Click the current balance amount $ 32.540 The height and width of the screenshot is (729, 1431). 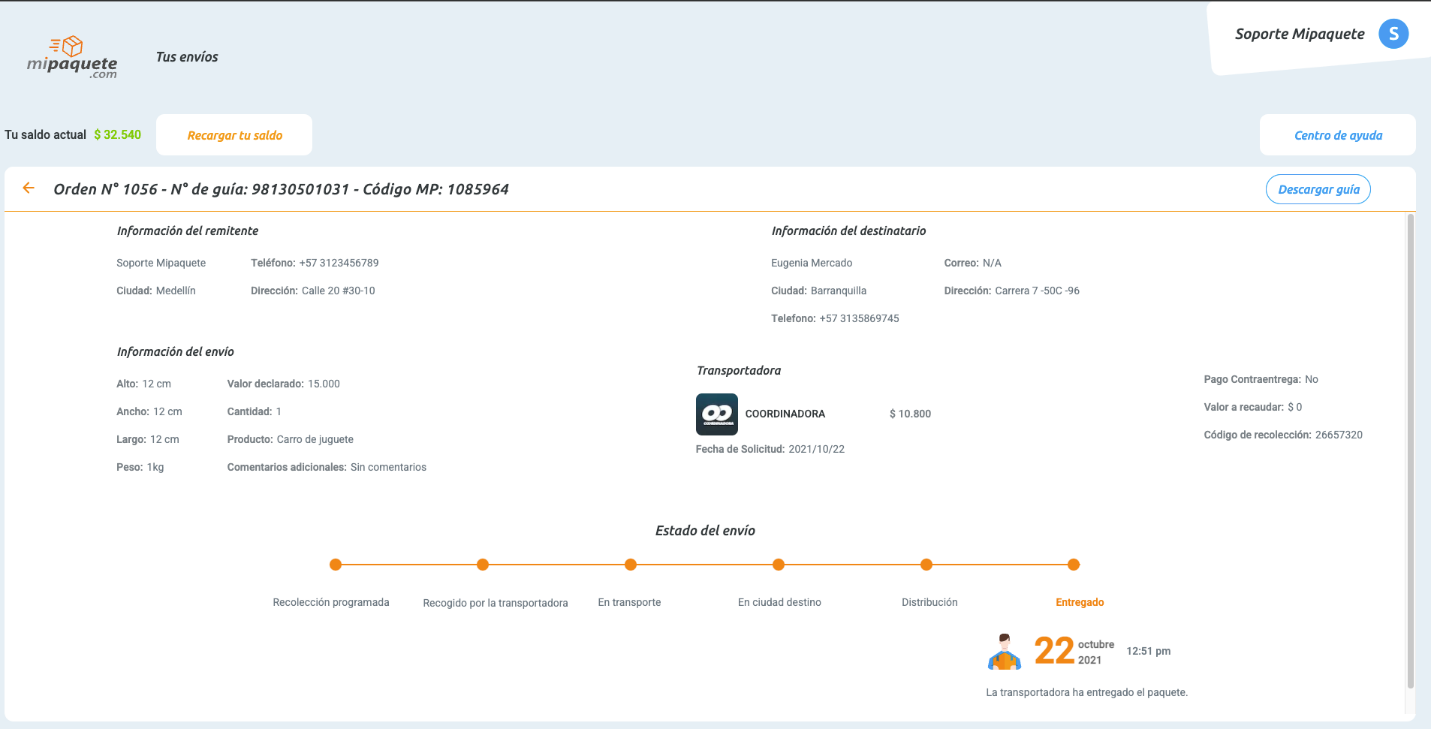click(117, 135)
